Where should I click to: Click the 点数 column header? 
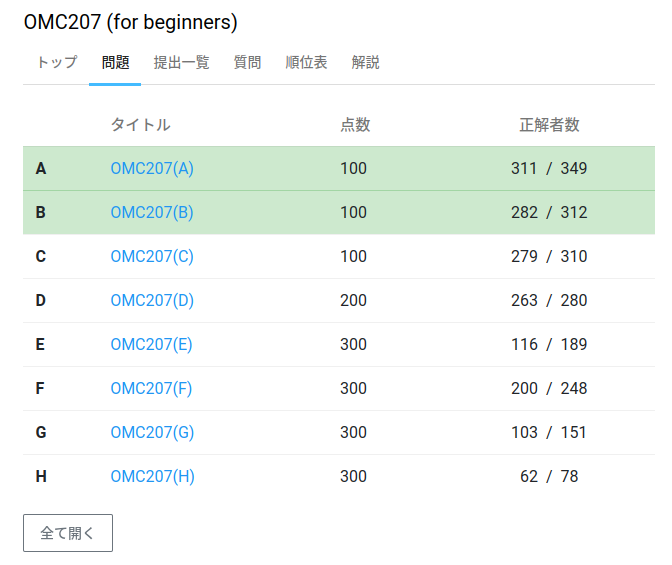pos(355,125)
